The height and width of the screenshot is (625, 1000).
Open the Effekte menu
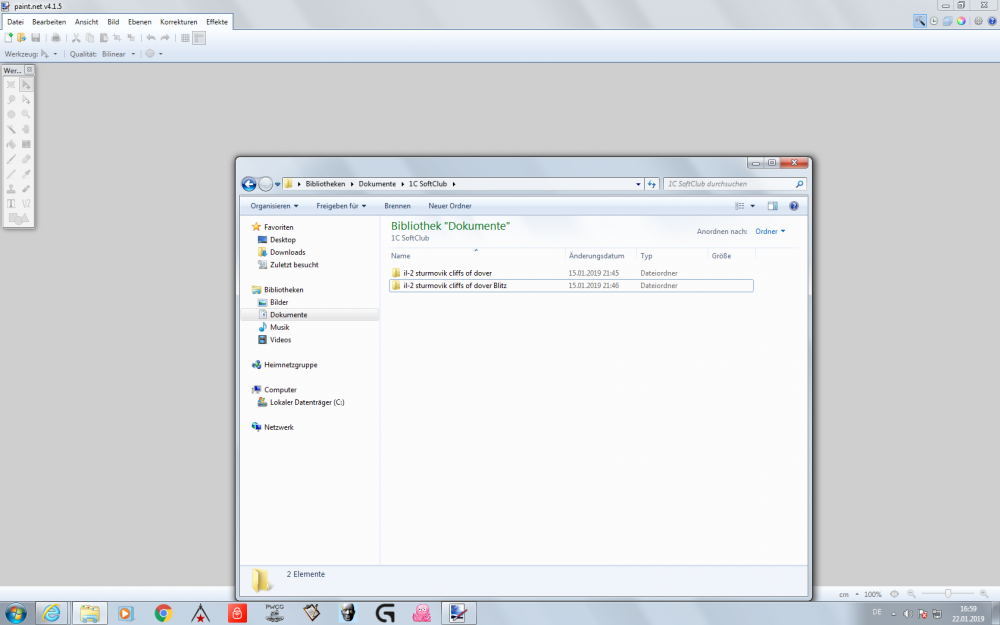217,21
